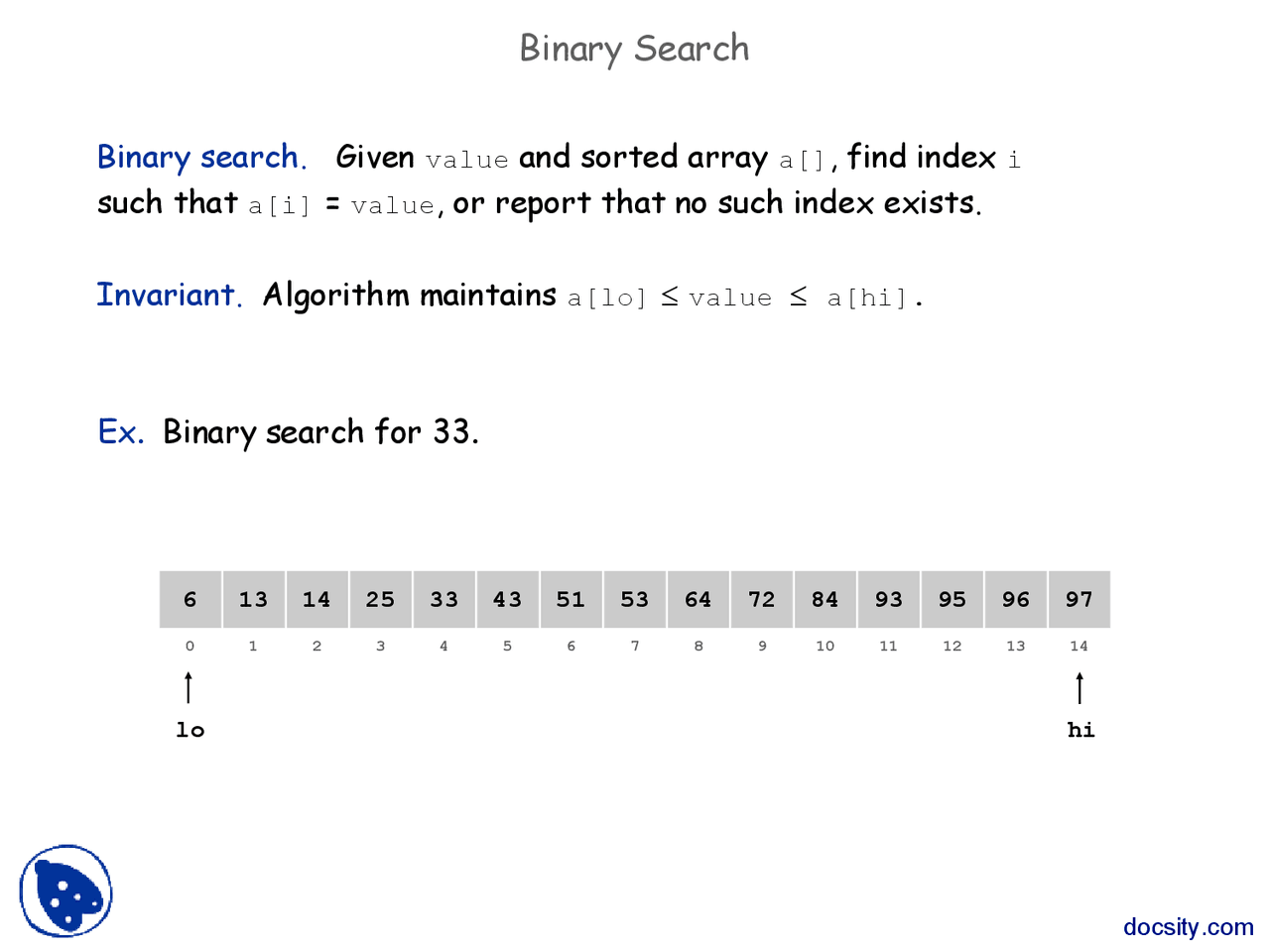Viewport: 1270px width, 952px height.
Task: Select array cell containing 97
Action: tap(1079, 599)
